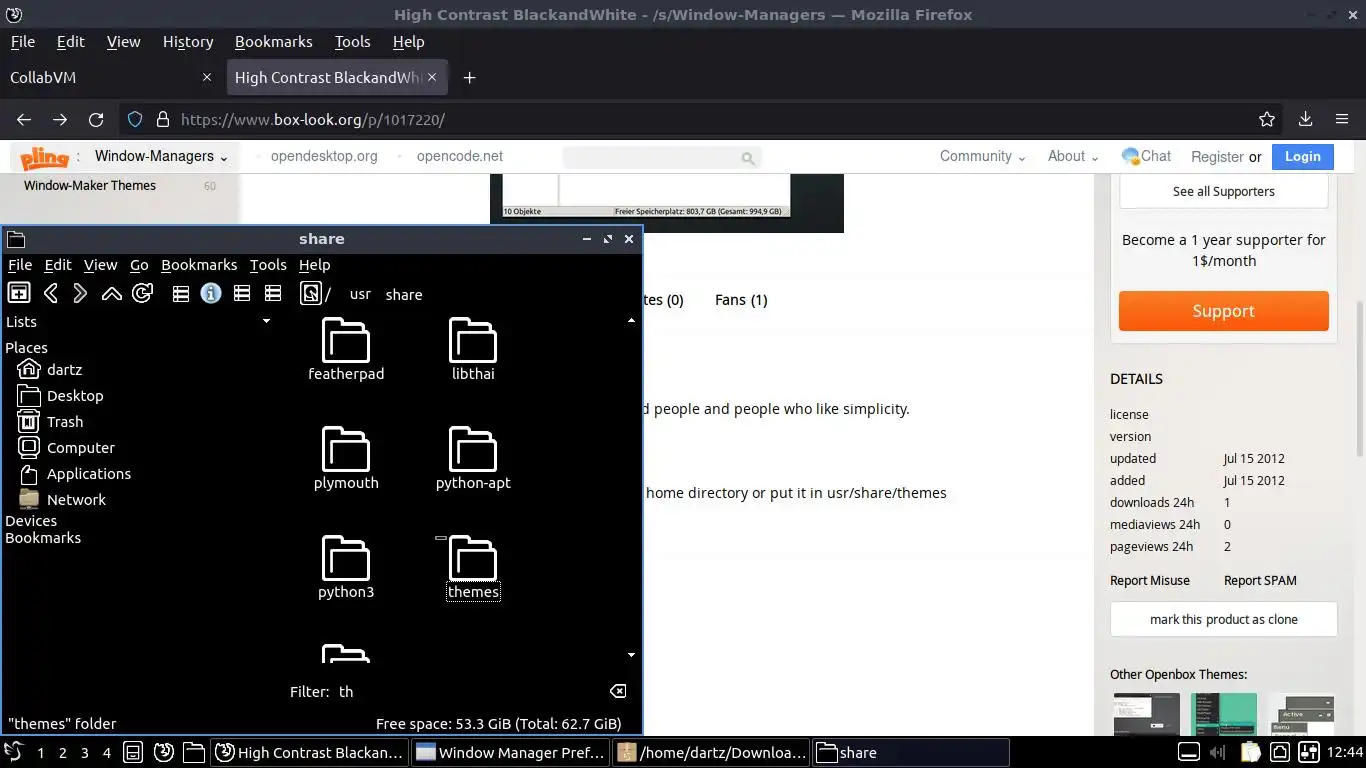
Task: Open the featherpad folder
Action: coord(346,350)
